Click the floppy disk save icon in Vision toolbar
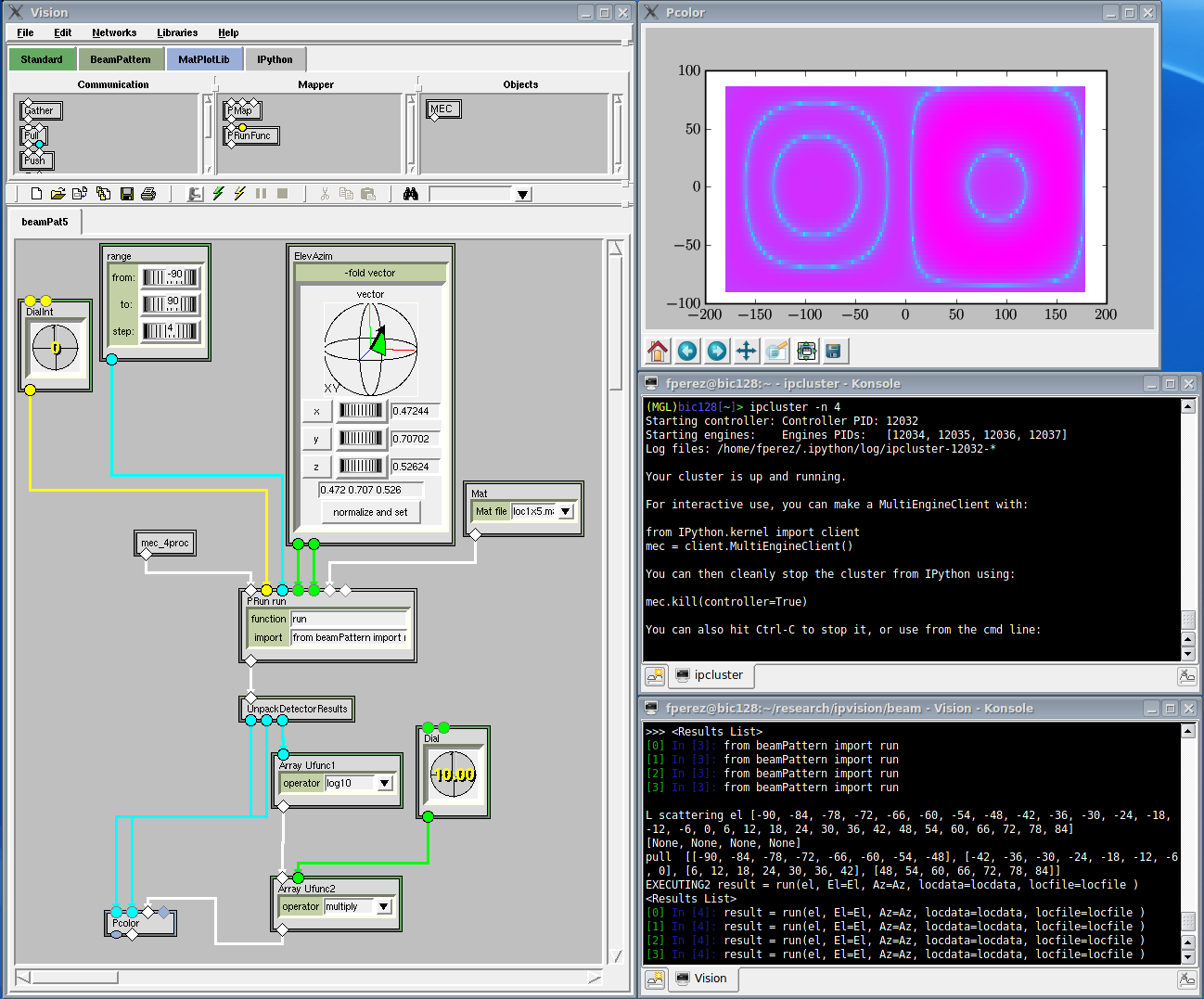Screen dimensions: 1204x999 pyautogui.click(x=127, y=194)
